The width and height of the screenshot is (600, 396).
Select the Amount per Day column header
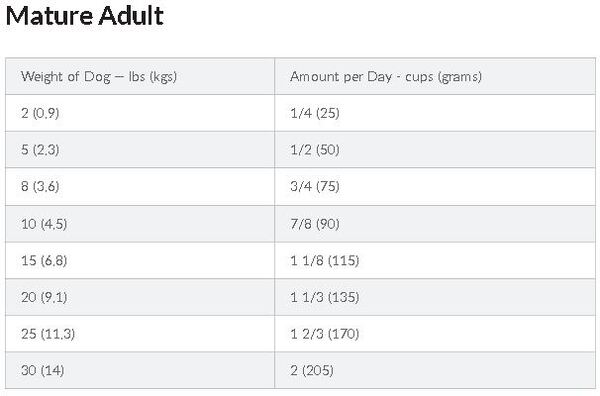coord(435,76)
